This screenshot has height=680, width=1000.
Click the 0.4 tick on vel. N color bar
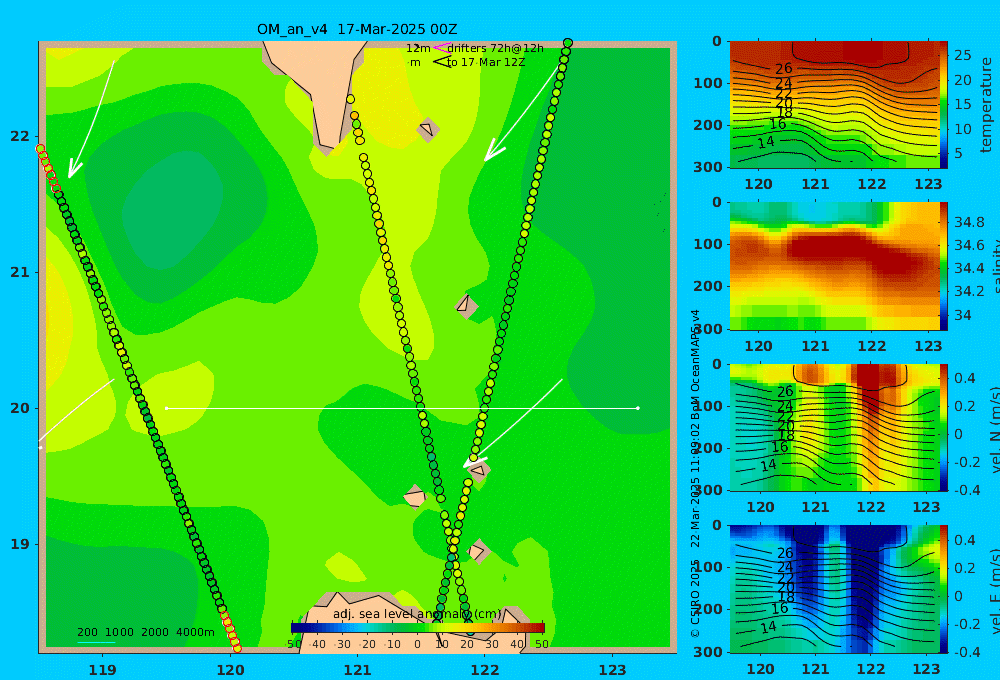[x=965, y=378]
